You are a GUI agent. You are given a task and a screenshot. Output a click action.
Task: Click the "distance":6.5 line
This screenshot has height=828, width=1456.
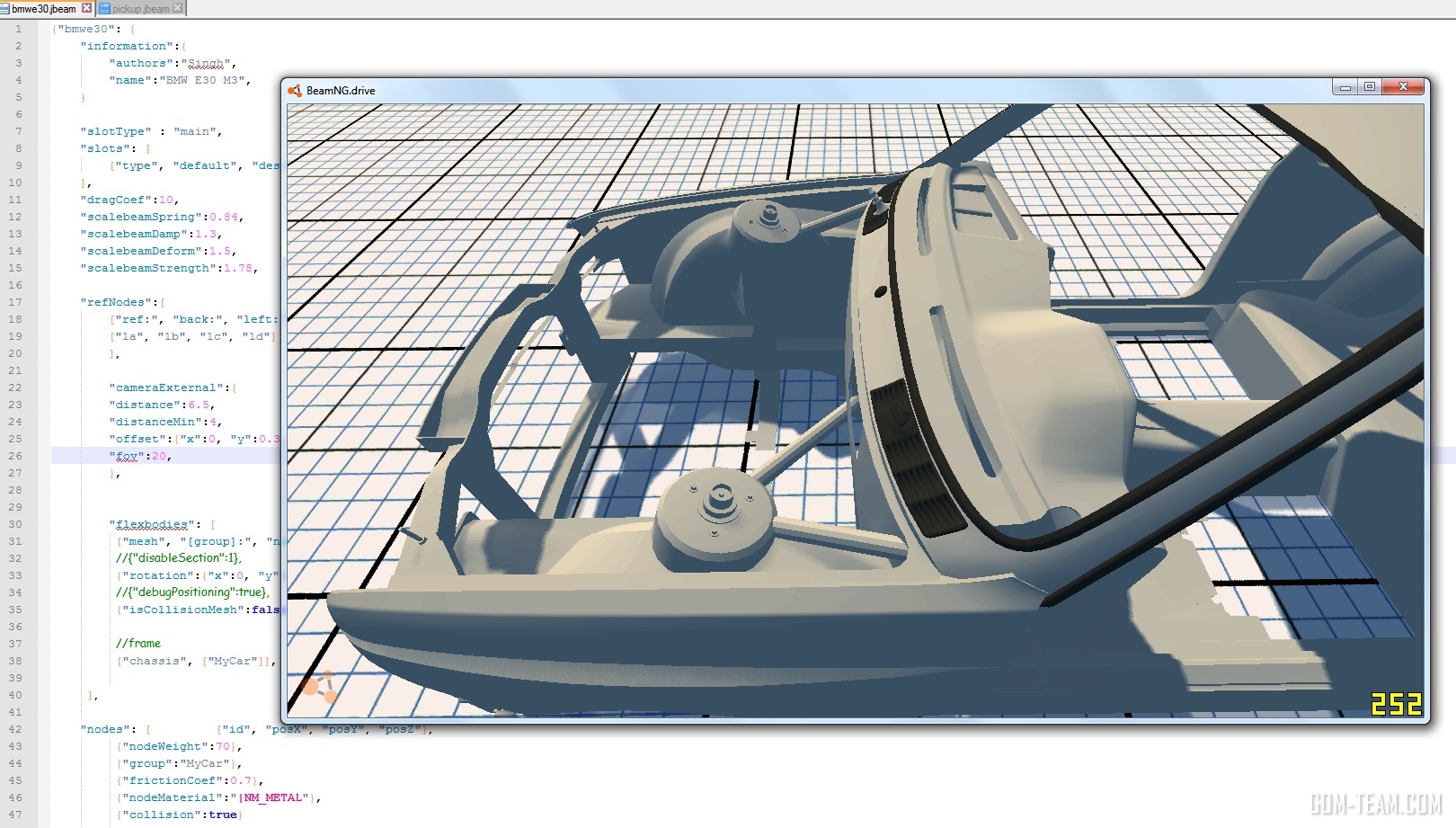coord(162,405)
